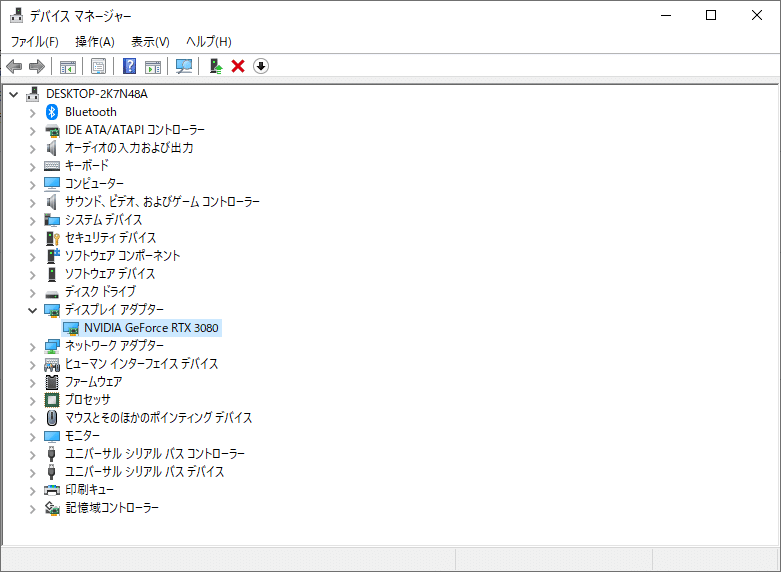The width and height of the screenshot is (781, 572).
Task: Select the プロセッサ label
Action: pos(88,400)
